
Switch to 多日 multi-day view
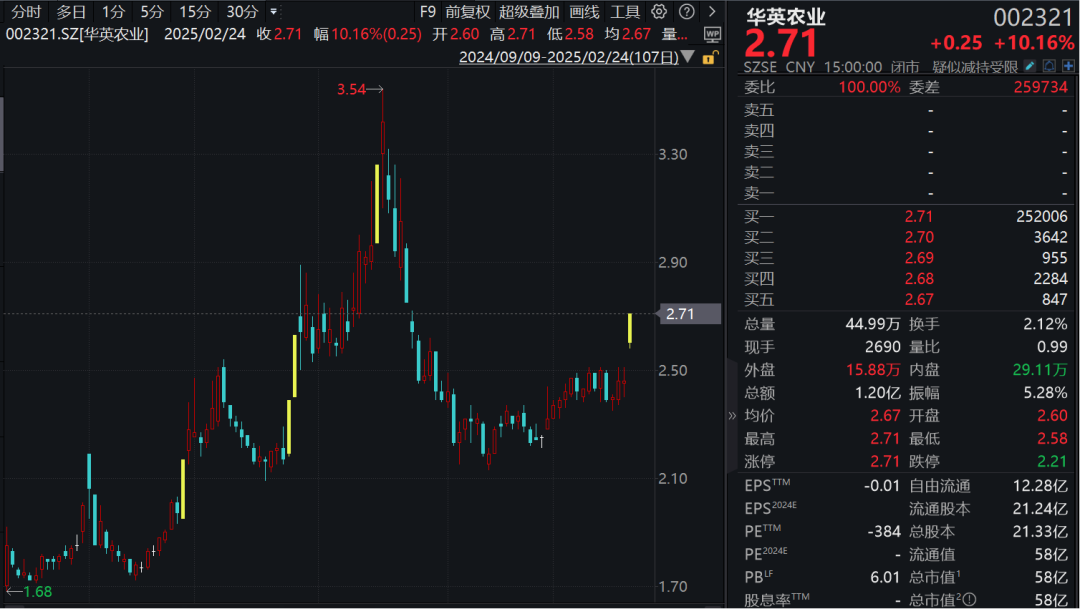[x=70, y=12]
